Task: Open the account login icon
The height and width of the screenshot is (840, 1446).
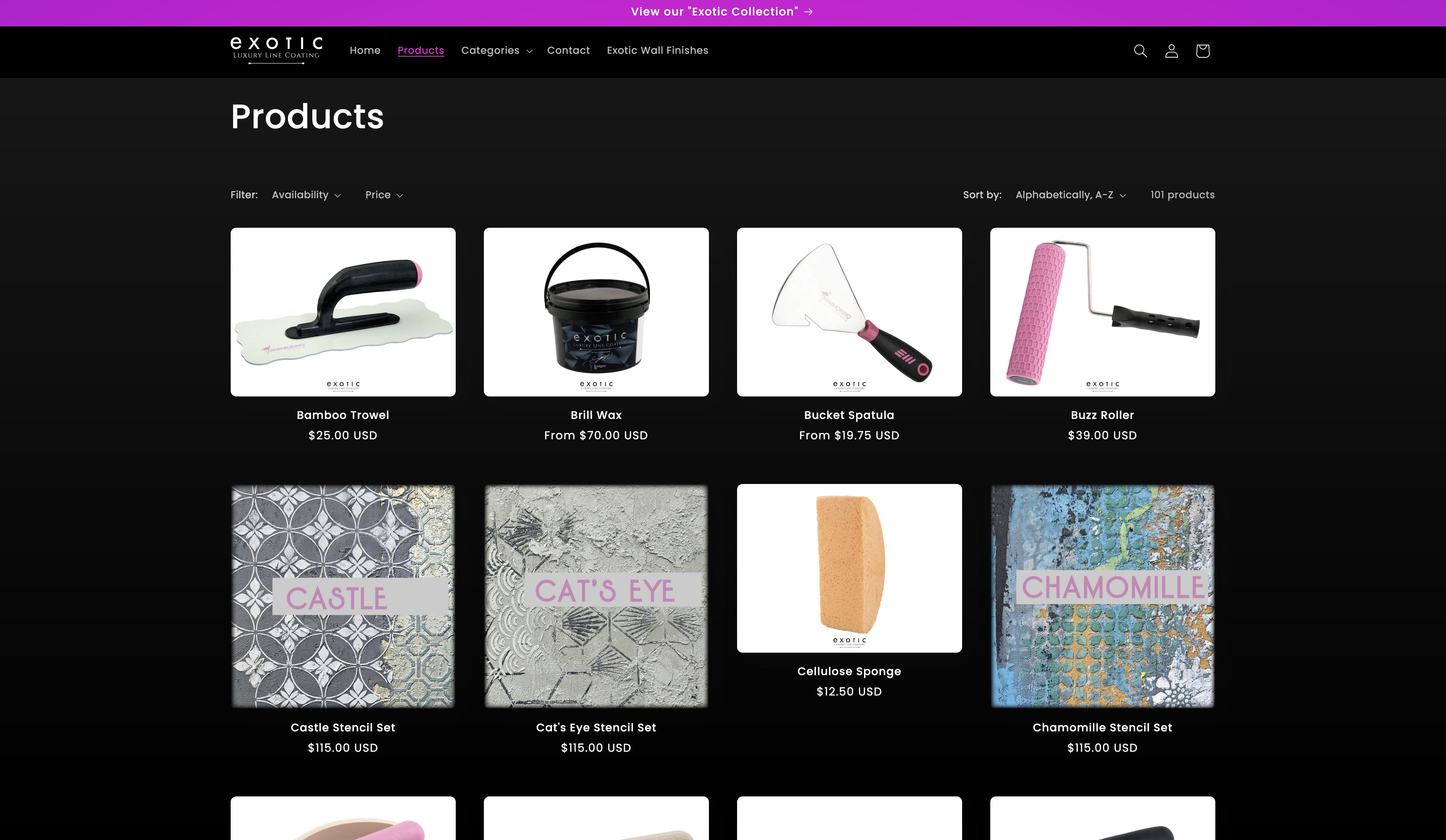Action: click(x=1171, y=51)
